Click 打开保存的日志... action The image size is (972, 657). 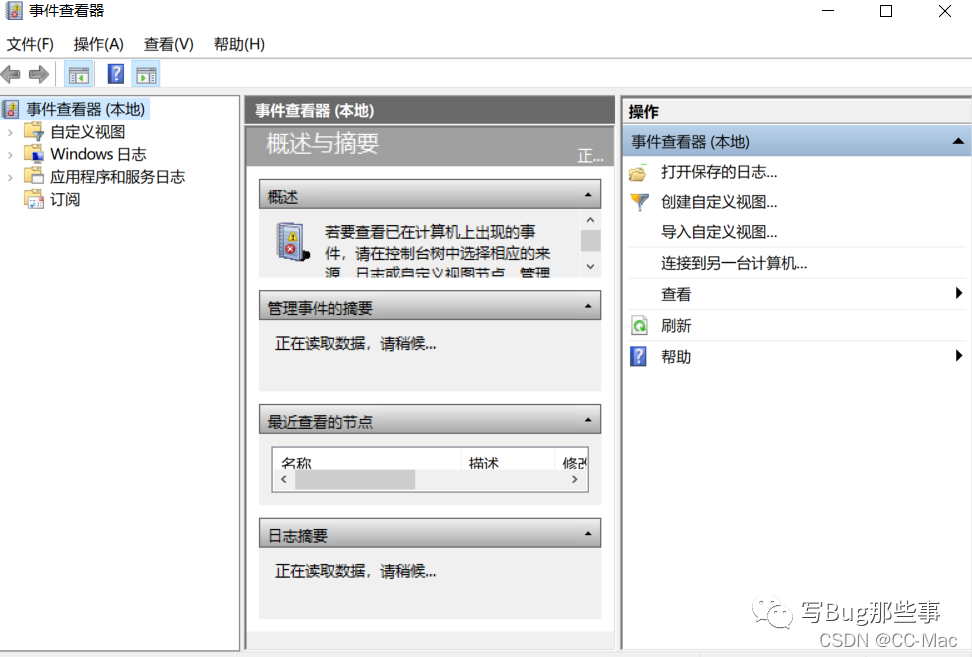point(718,172)
